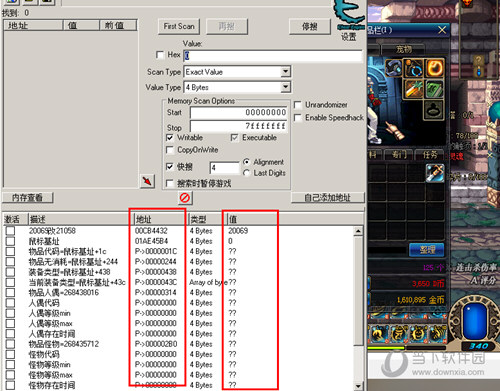The width and height of the screenshot is (500, 391).
Task: Edit the Start address field
Action: point(239,112)
